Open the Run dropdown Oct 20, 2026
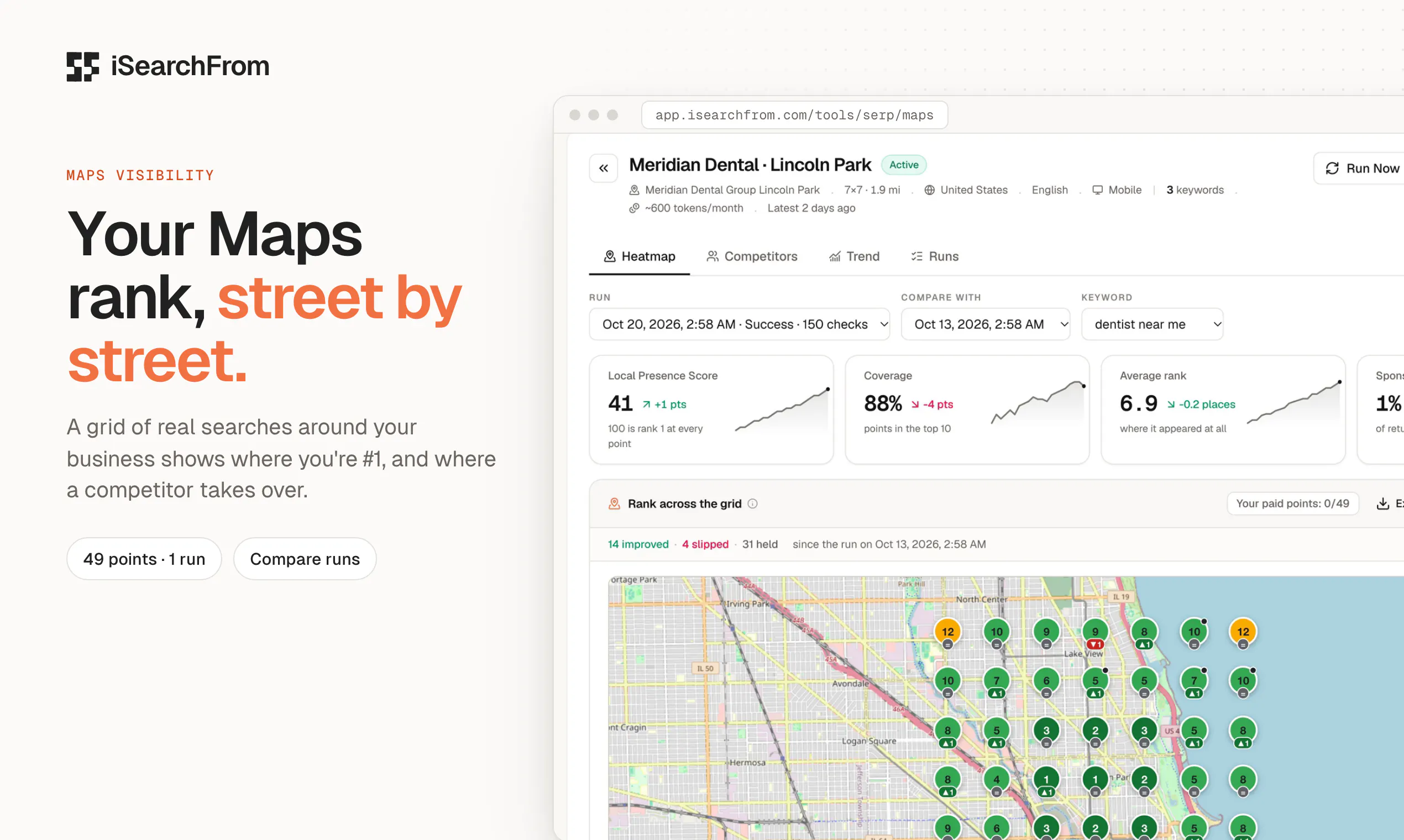 (740, 324)
